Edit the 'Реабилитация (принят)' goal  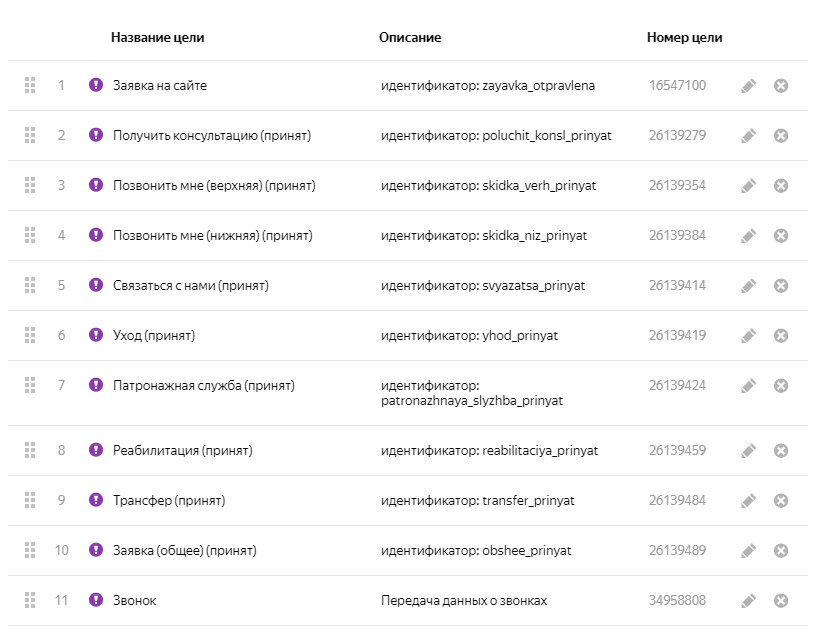[x=748, y=451]
